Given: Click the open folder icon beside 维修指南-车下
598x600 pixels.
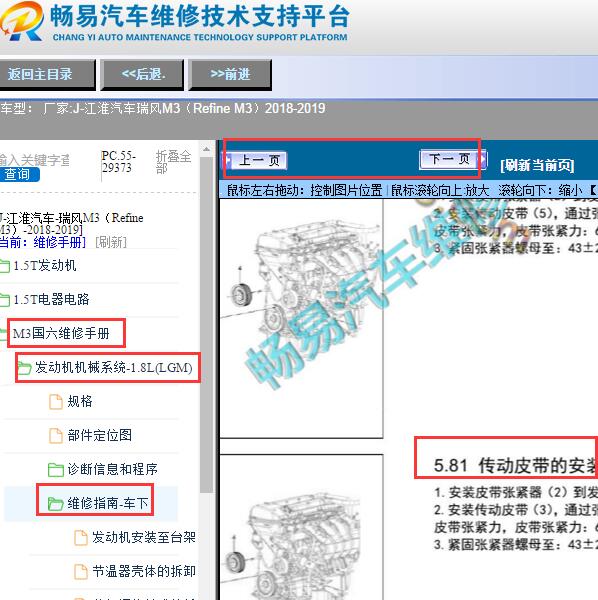Looking at the screenshot, I should pyautogui.click(x=56, y=504).
